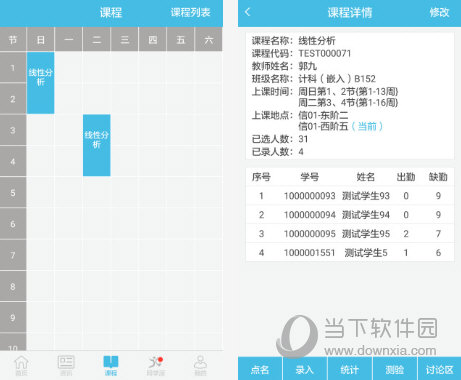Open 课程列表 in the header

191,13
